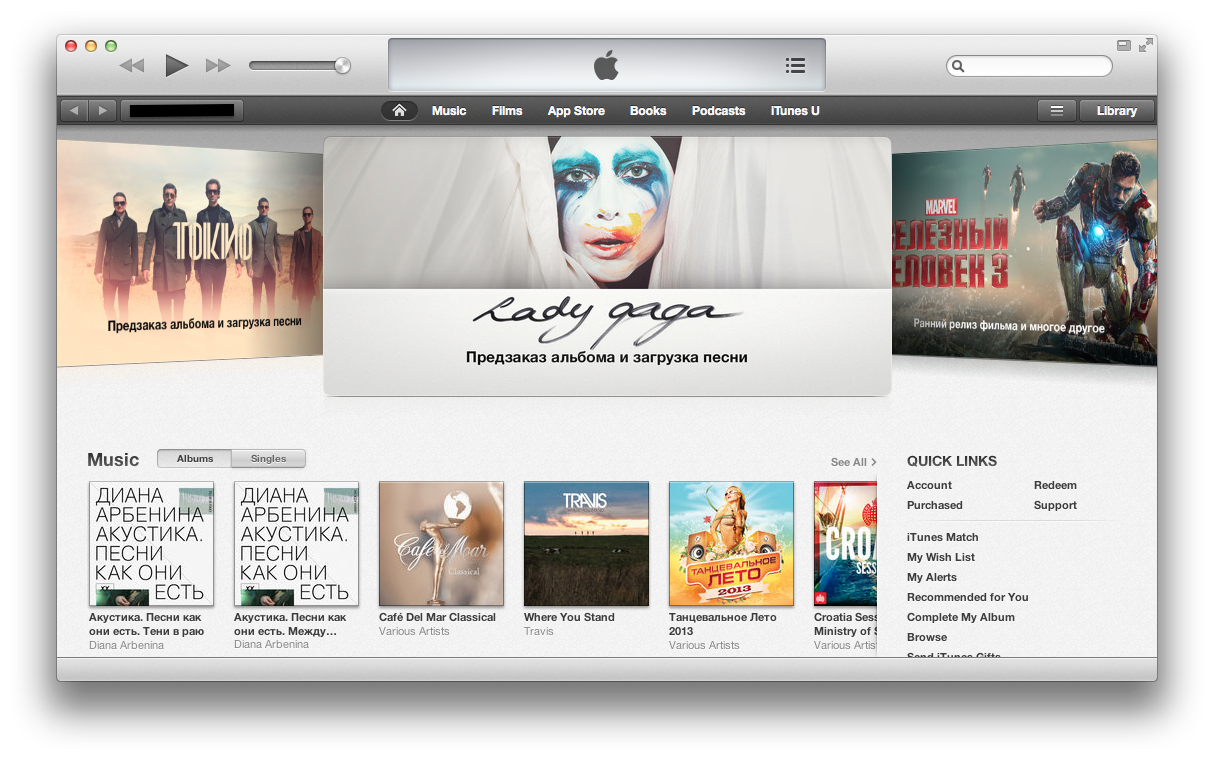
Task: Click the rewind previous track button
Action: pos(132,66)
